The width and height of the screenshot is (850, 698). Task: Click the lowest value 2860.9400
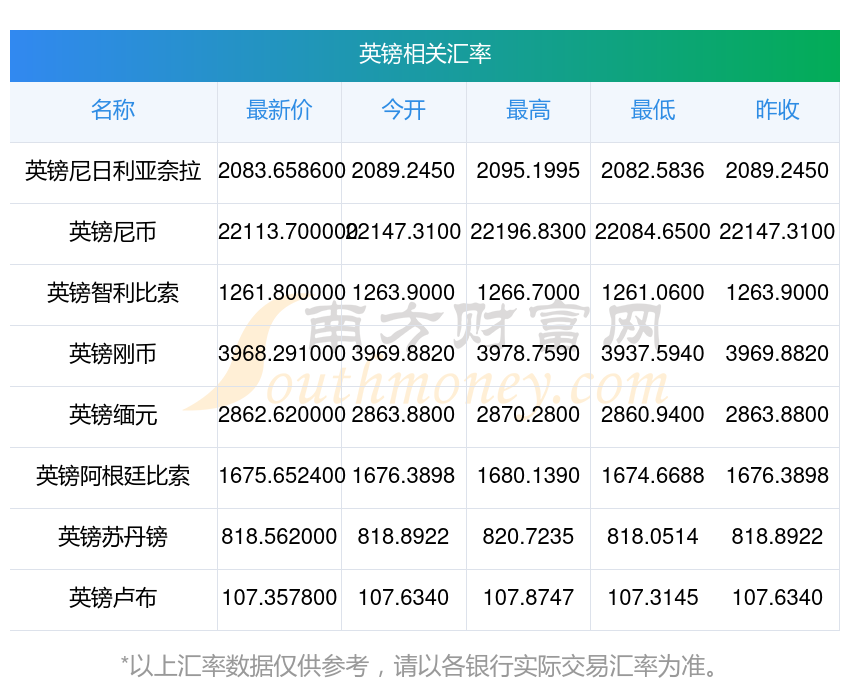pos(653,415)
